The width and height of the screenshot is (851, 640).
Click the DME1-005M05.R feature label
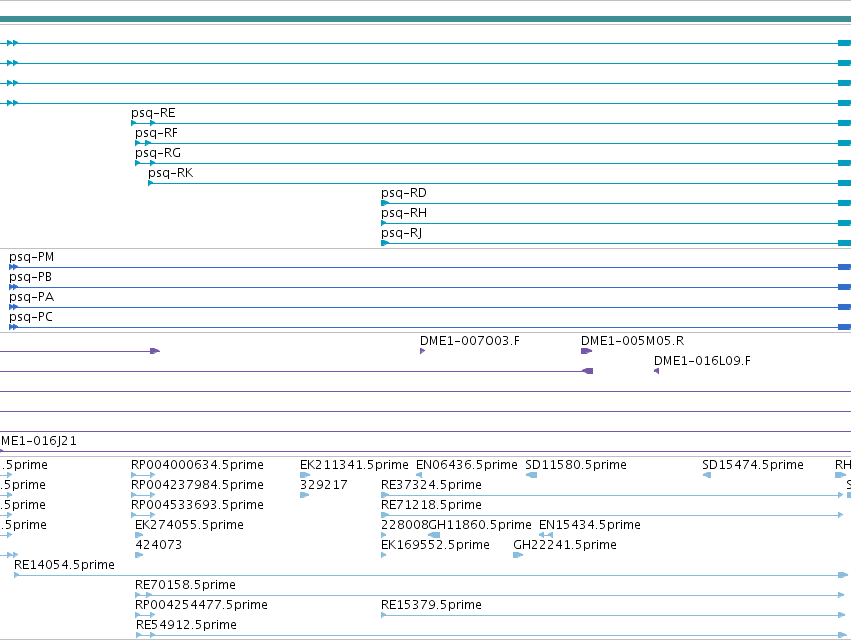click(632, 341)
